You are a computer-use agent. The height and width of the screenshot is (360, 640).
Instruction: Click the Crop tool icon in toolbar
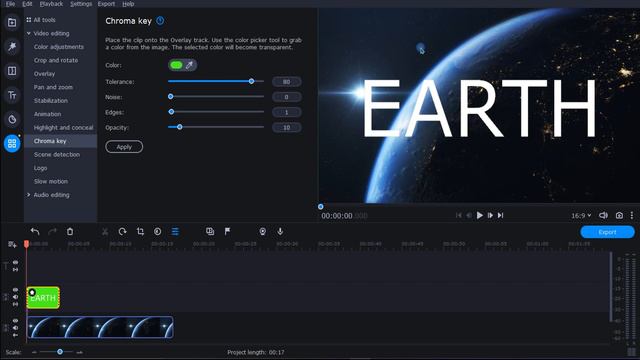coord(140,231)
